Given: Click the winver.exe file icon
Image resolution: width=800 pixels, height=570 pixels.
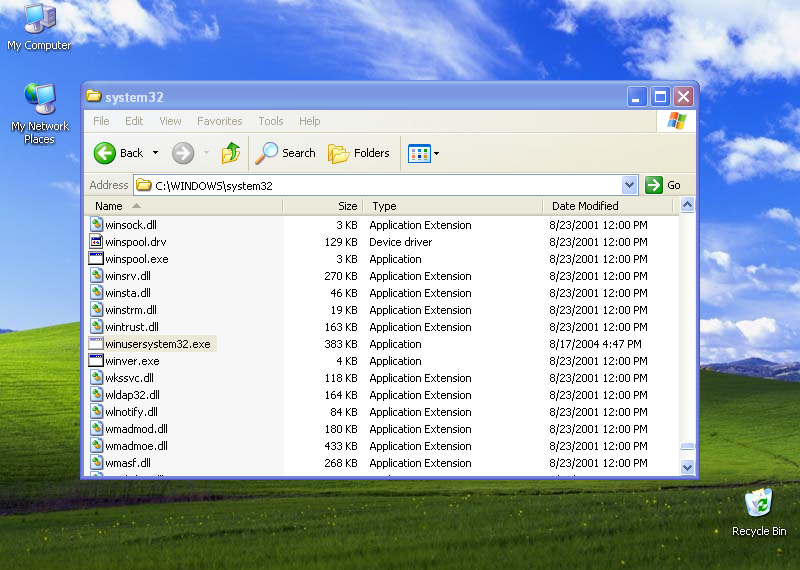Looking at the screenshot, I should (96, 360).
